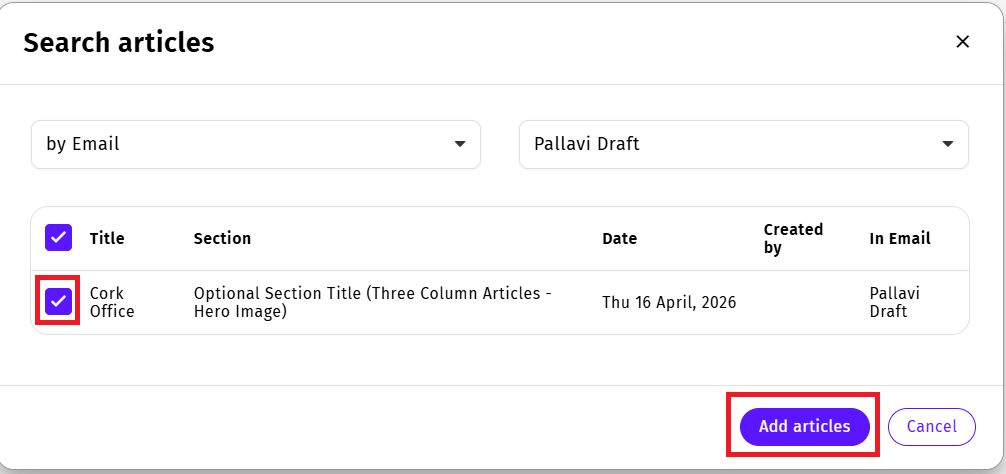
Task: Toggle the select-all checkbox in header
Action: click(58, 238)
